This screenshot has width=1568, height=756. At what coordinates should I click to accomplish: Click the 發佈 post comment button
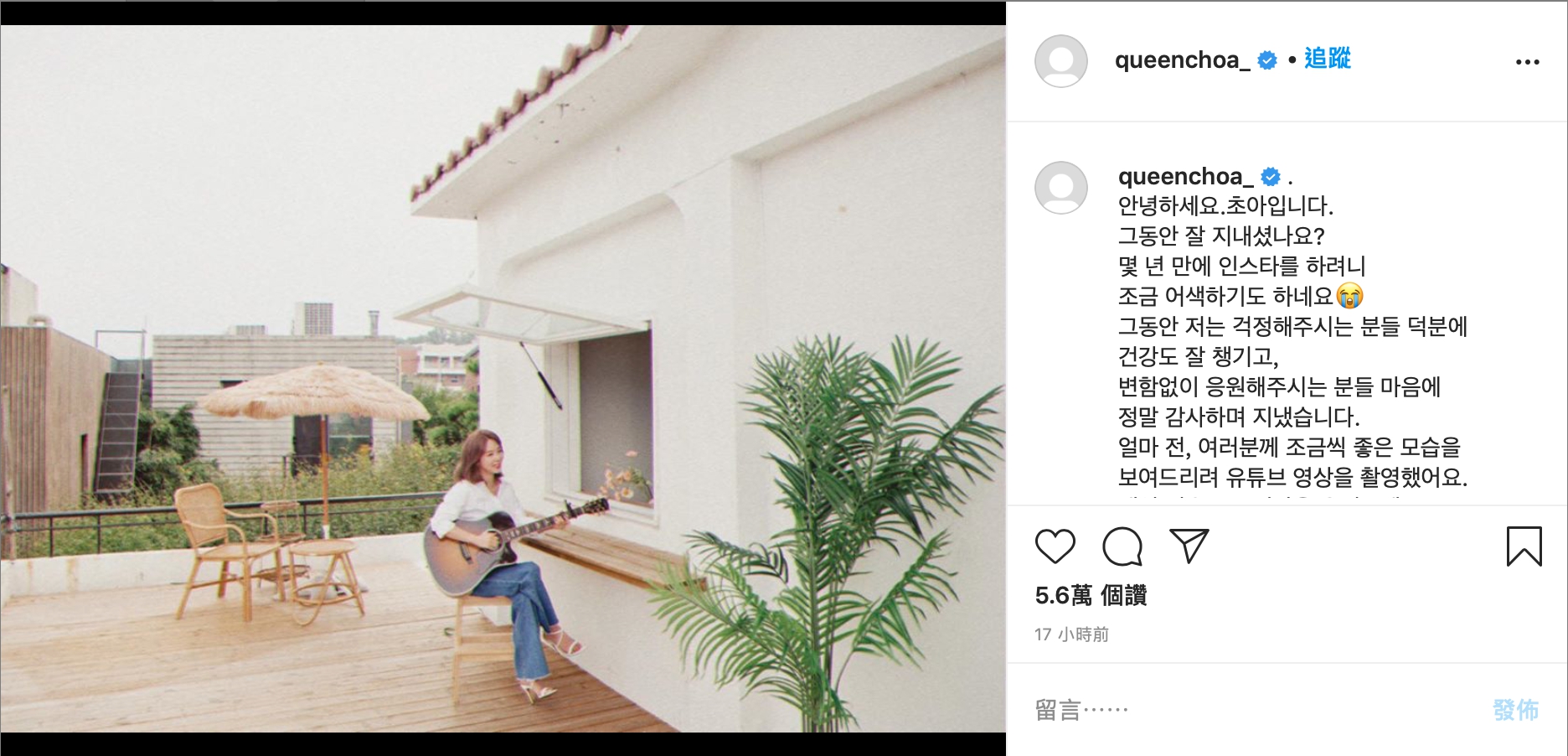coord(1515,710)
